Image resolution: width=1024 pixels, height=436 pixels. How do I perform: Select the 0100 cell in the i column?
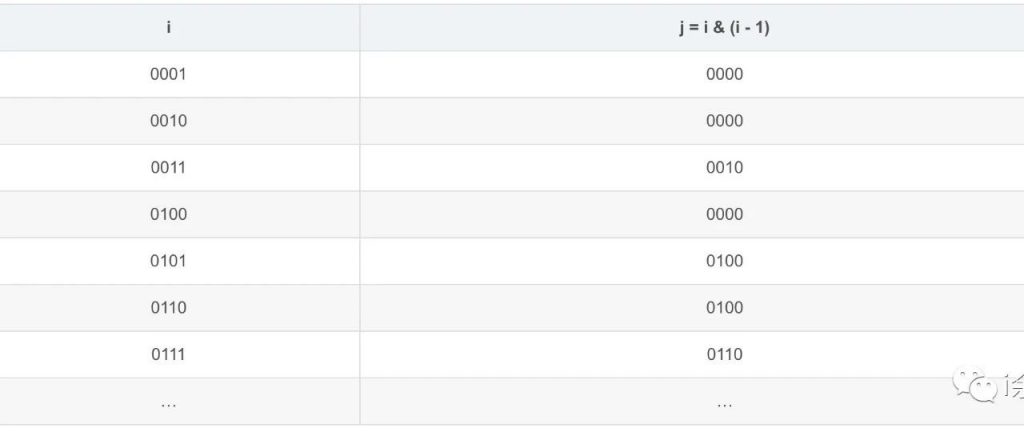click(169, 214)
